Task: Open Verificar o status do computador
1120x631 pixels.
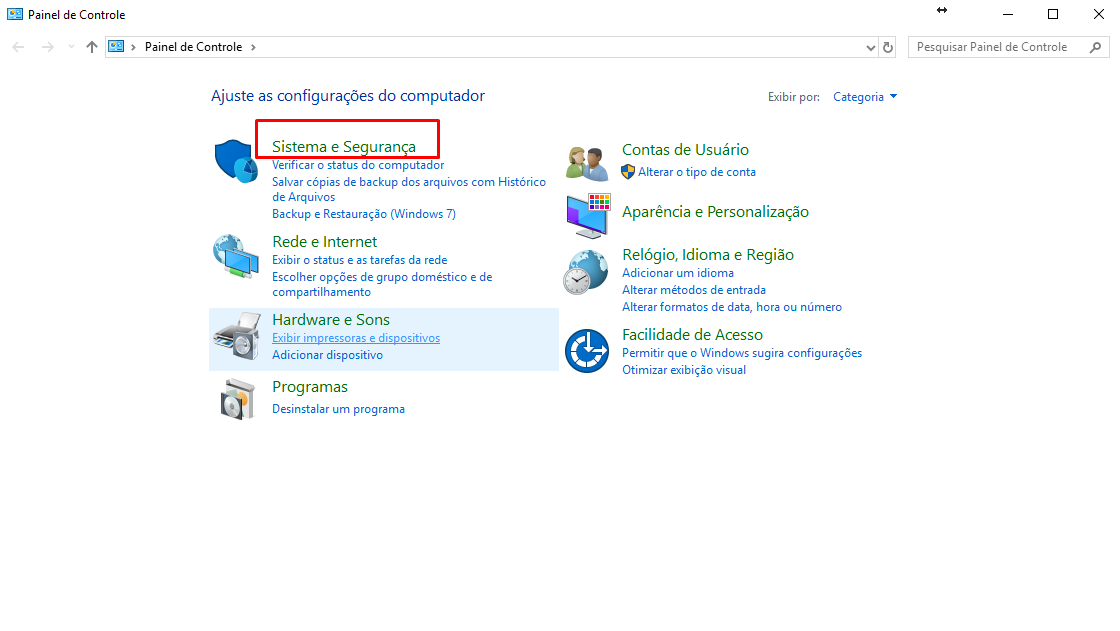Action: coord(358,165)
